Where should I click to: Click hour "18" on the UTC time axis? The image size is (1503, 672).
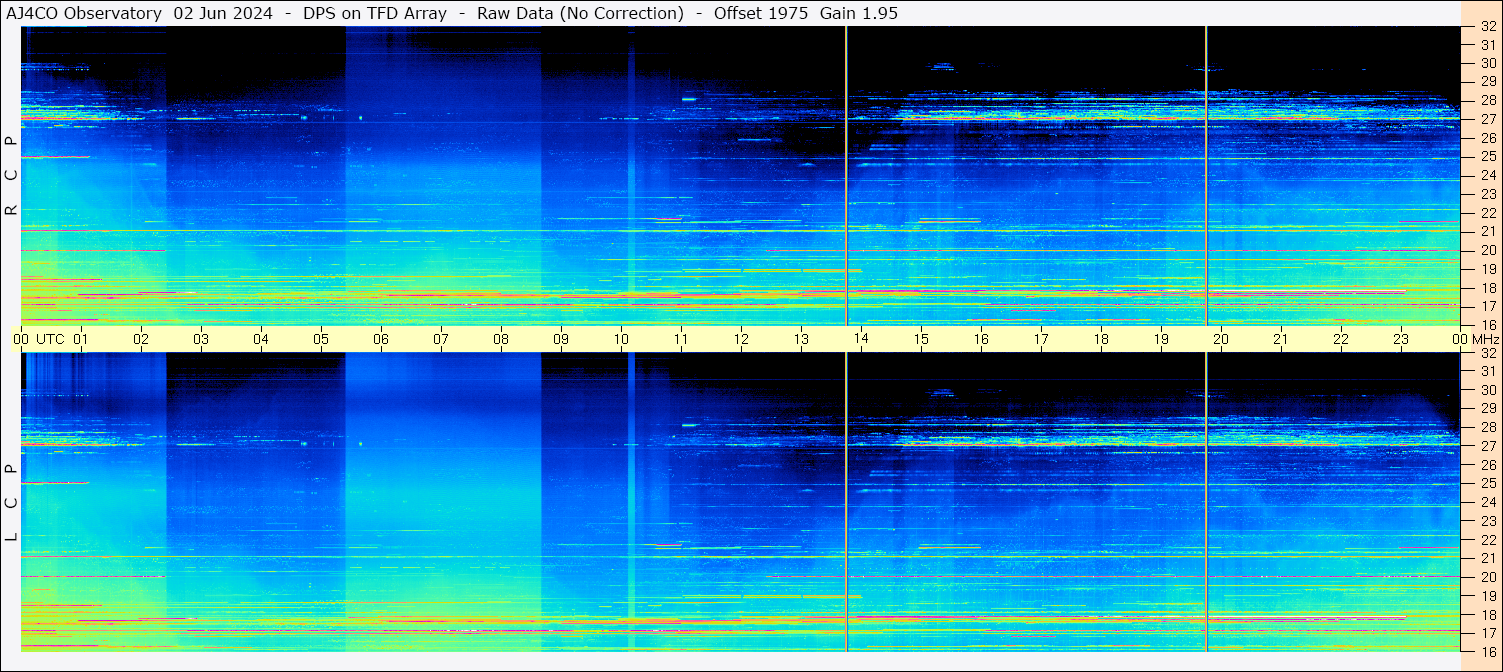1101,339
